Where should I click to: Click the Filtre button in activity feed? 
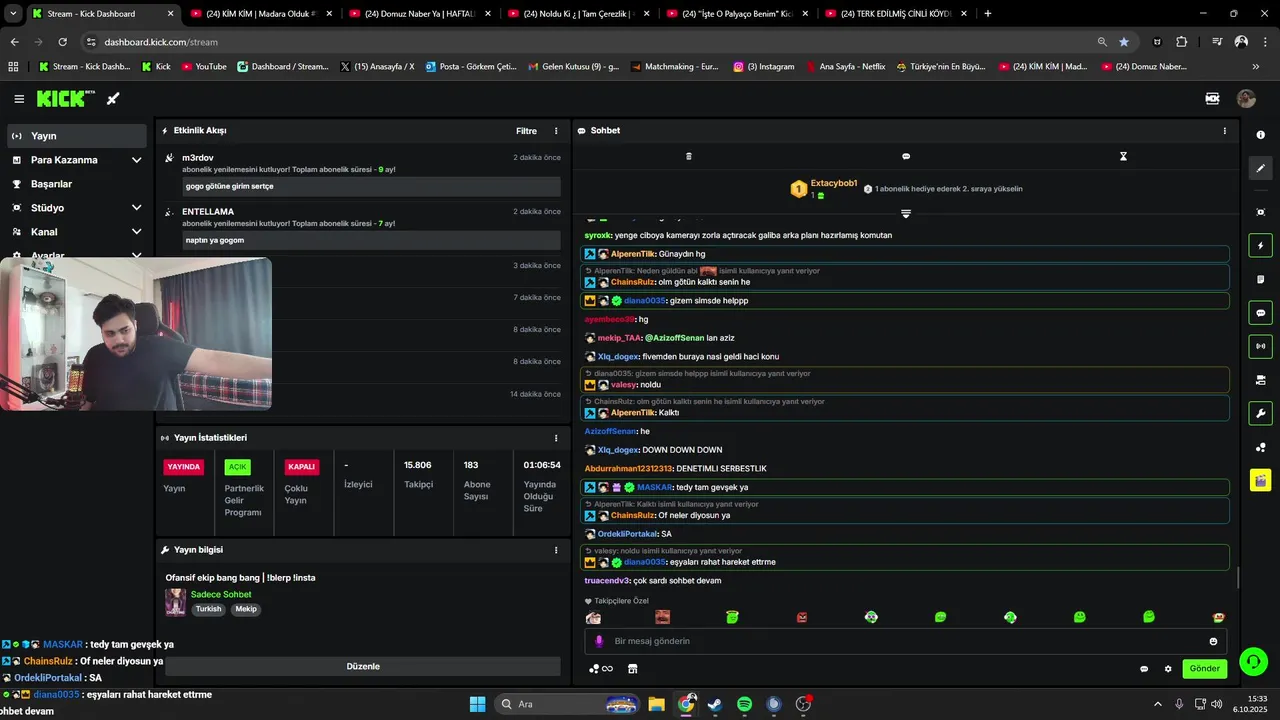click(x=526, y=131)
